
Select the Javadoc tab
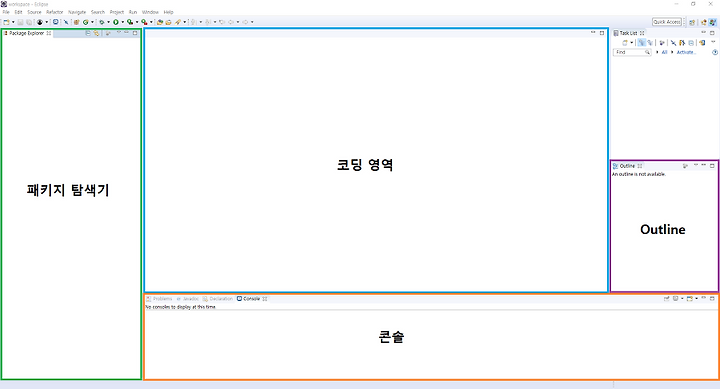[x=188, y=299]
